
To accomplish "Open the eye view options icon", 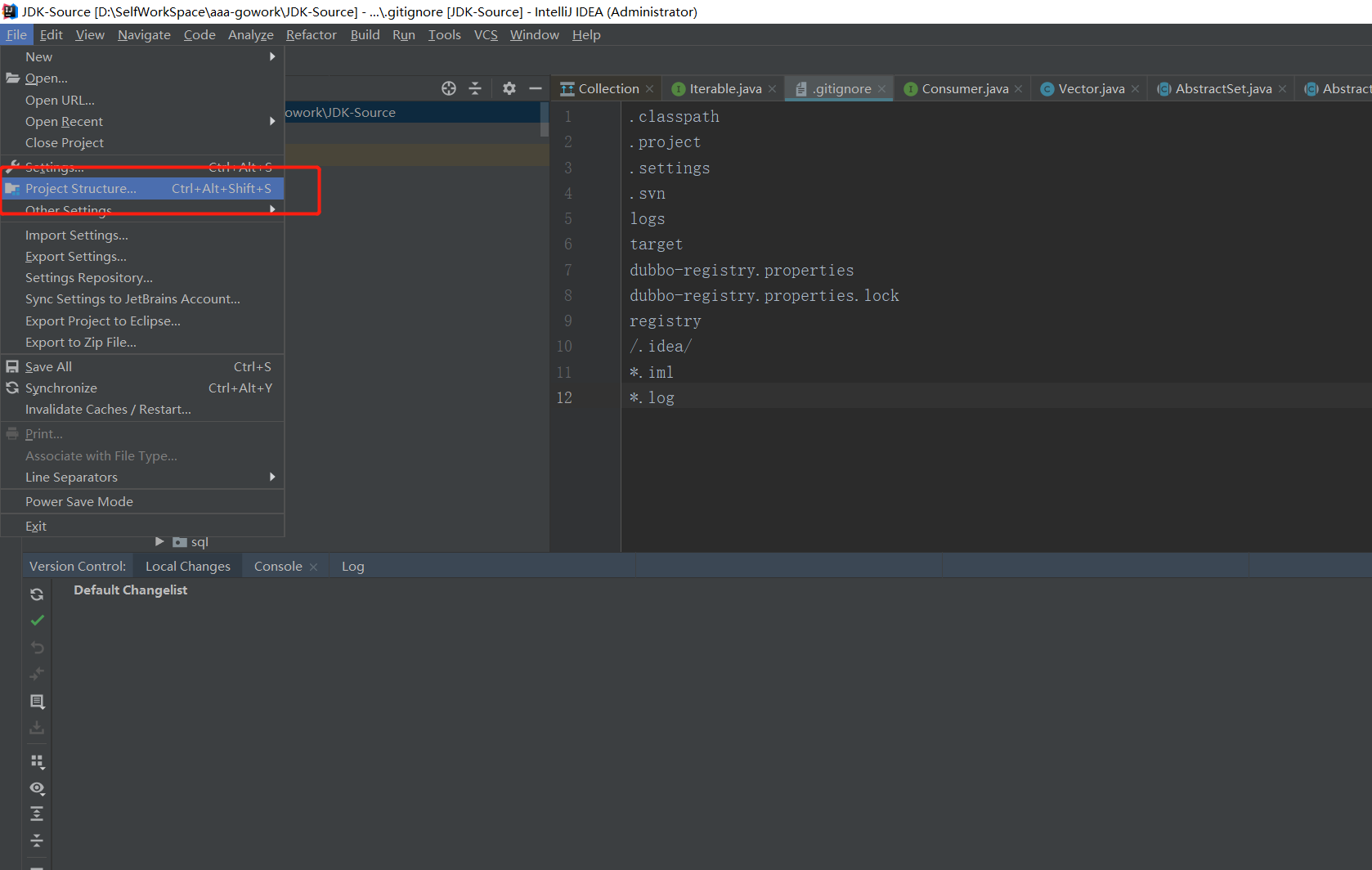I will click(x=37, y=788).
